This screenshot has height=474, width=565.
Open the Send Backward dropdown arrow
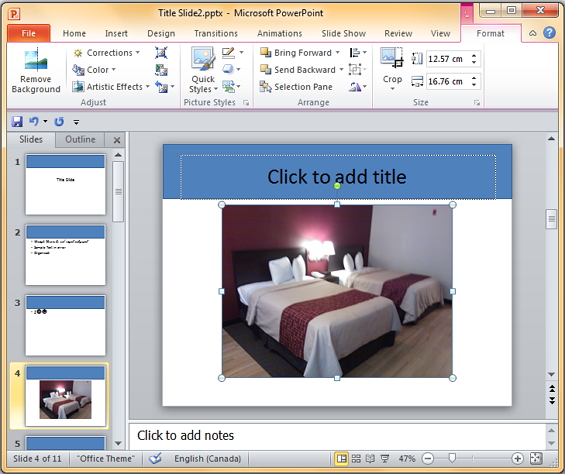(341, 70)
